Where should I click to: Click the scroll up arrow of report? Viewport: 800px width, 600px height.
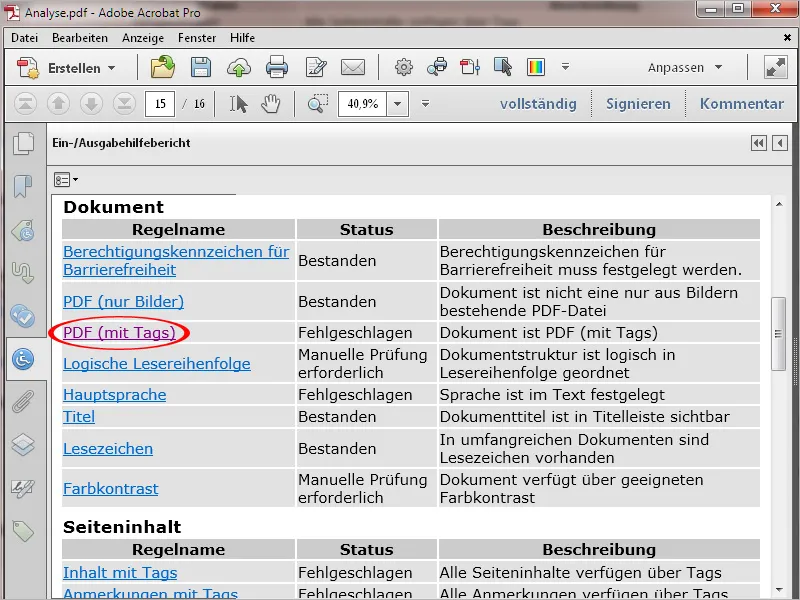779,204
